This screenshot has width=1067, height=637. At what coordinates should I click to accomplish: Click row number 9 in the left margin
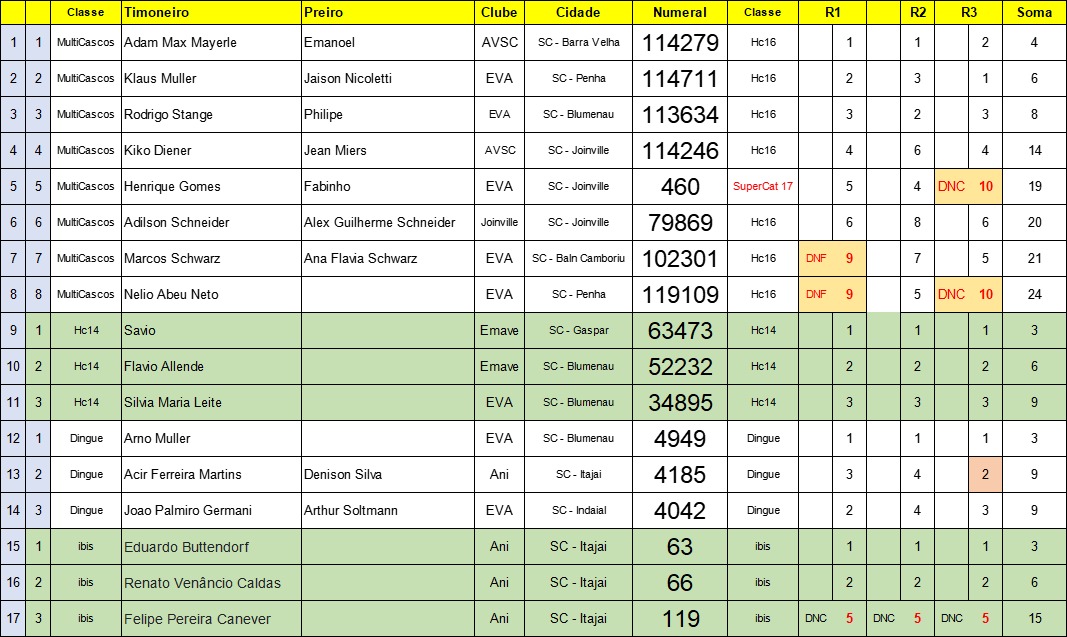pyautogui.click(x=12, y=331)
